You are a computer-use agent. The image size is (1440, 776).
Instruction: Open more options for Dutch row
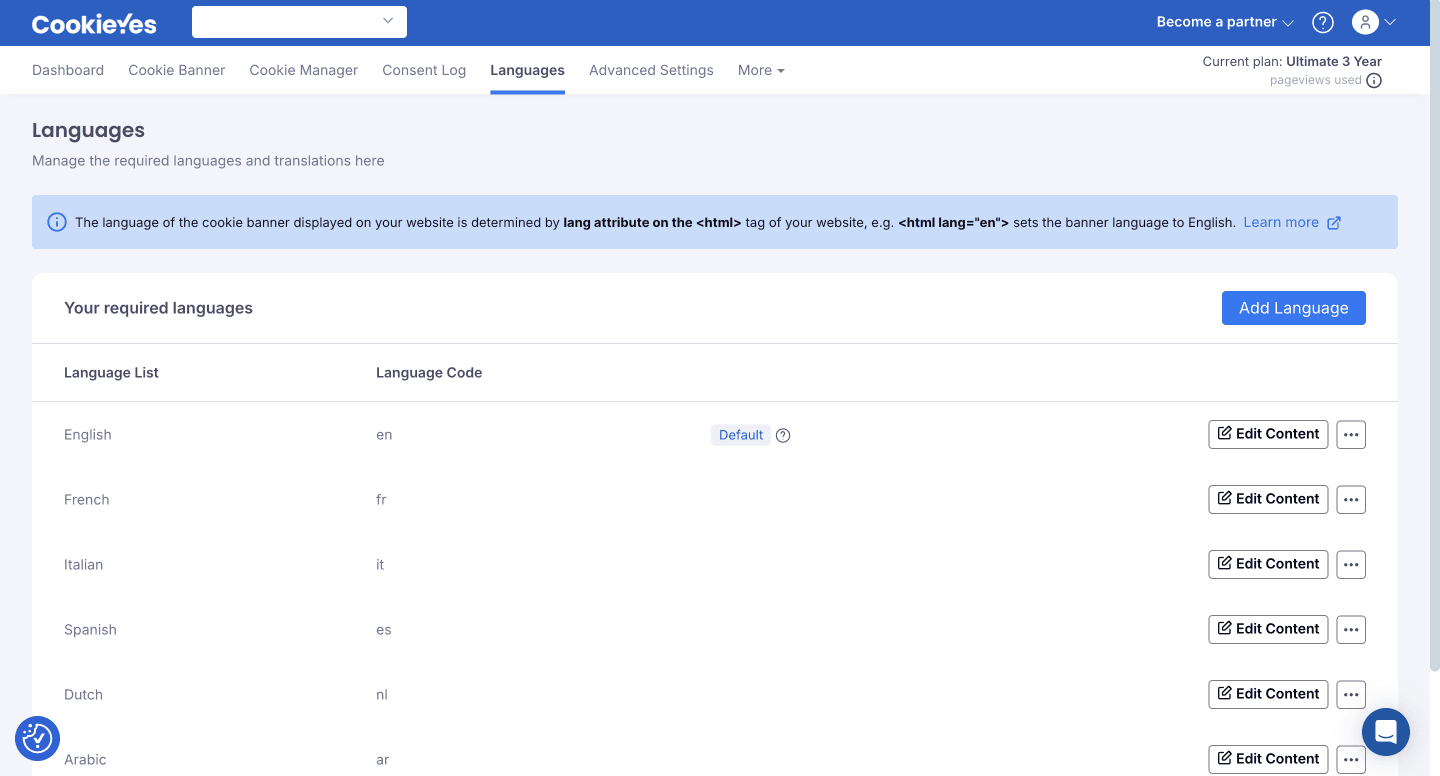tap(1351, 694)
